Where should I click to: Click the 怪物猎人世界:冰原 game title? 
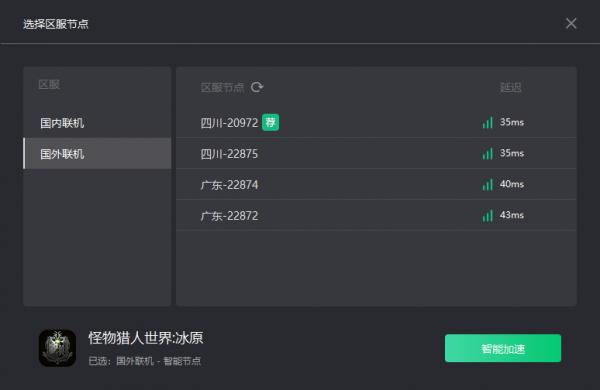[x=146, y=338]
